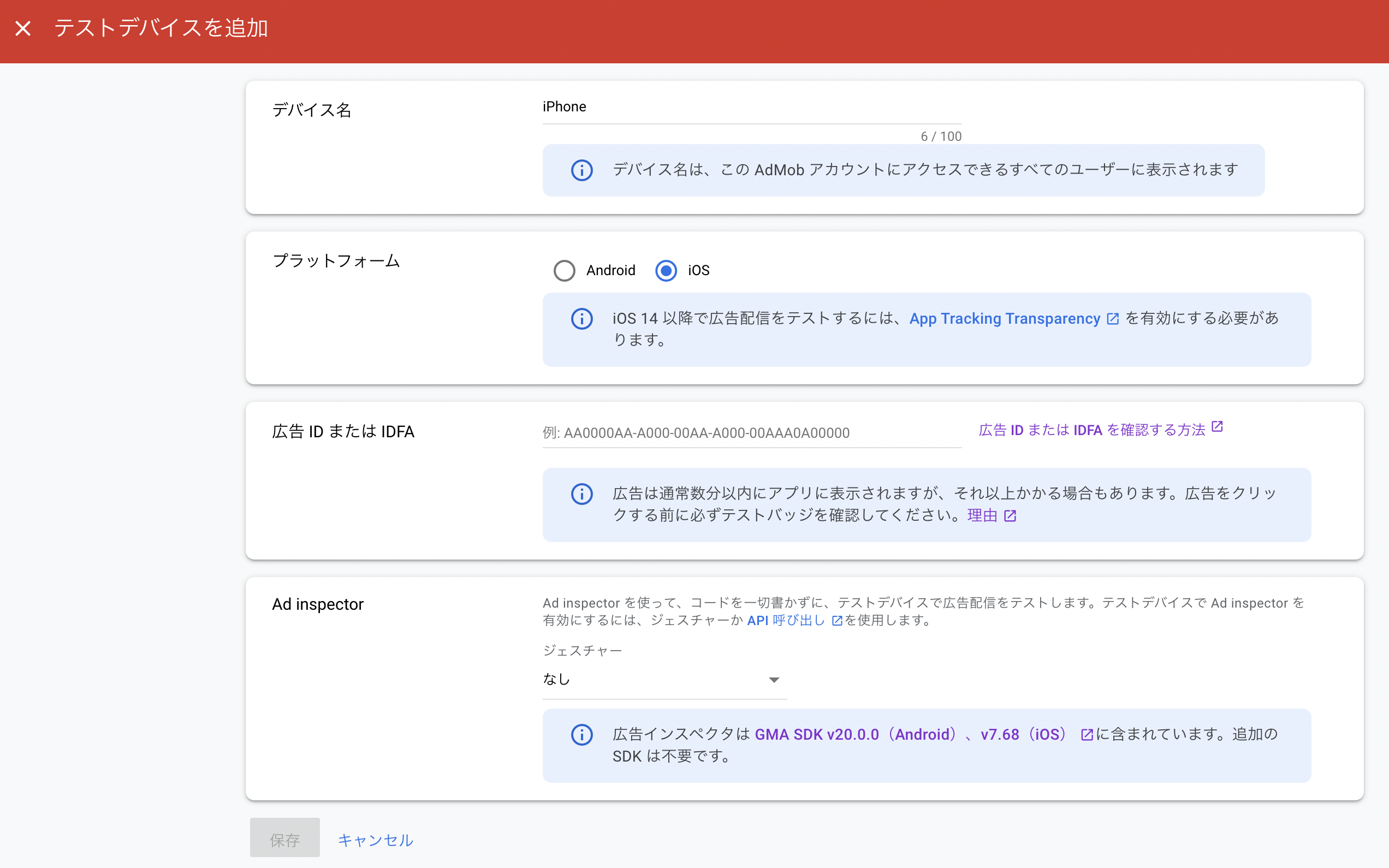This screenshot has height=868, width=1389.
Task: Select the iOS platform radio button
Action: tap(666, 270)
